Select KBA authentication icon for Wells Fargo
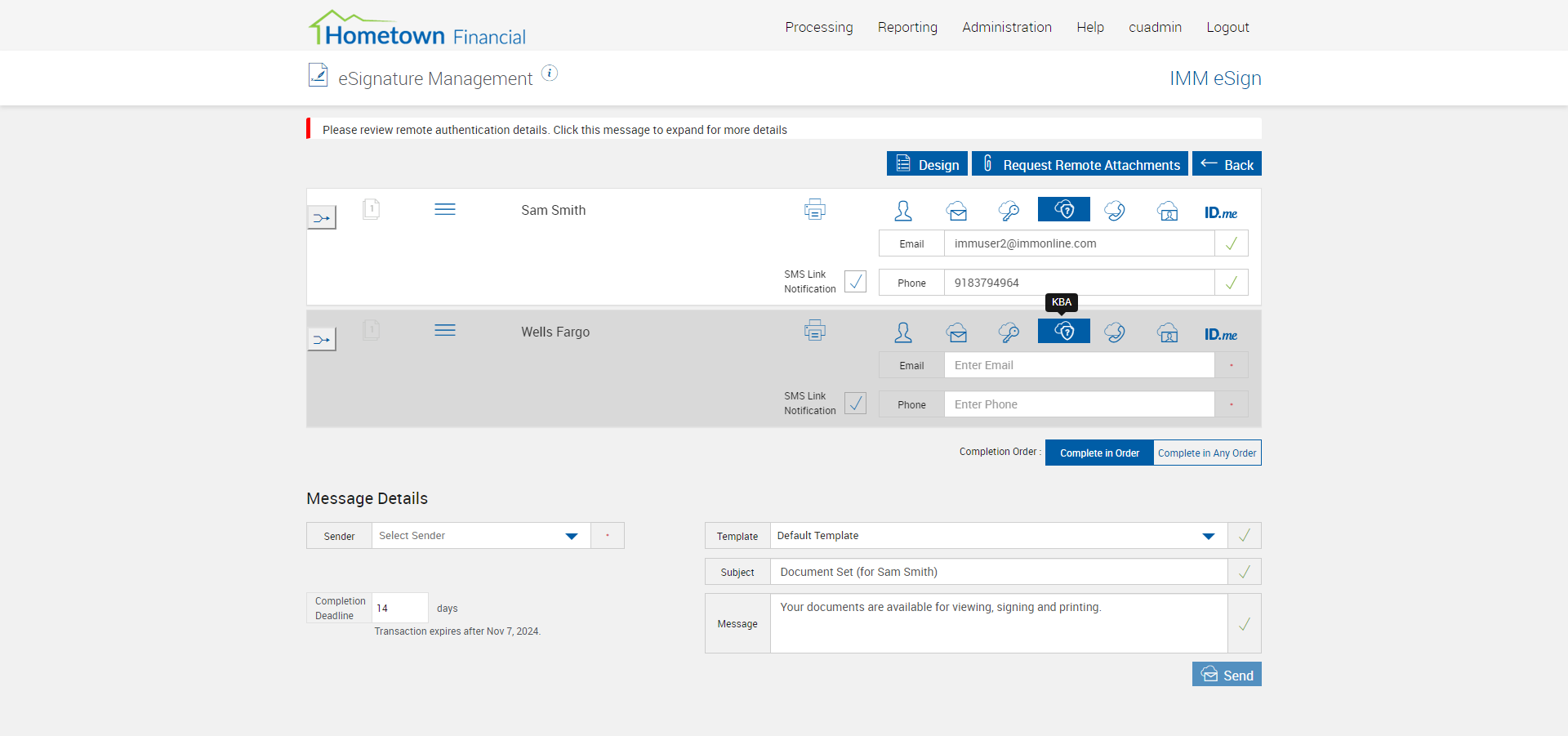This screenshot has width=1568, height=736. (x=1063, y=331)
